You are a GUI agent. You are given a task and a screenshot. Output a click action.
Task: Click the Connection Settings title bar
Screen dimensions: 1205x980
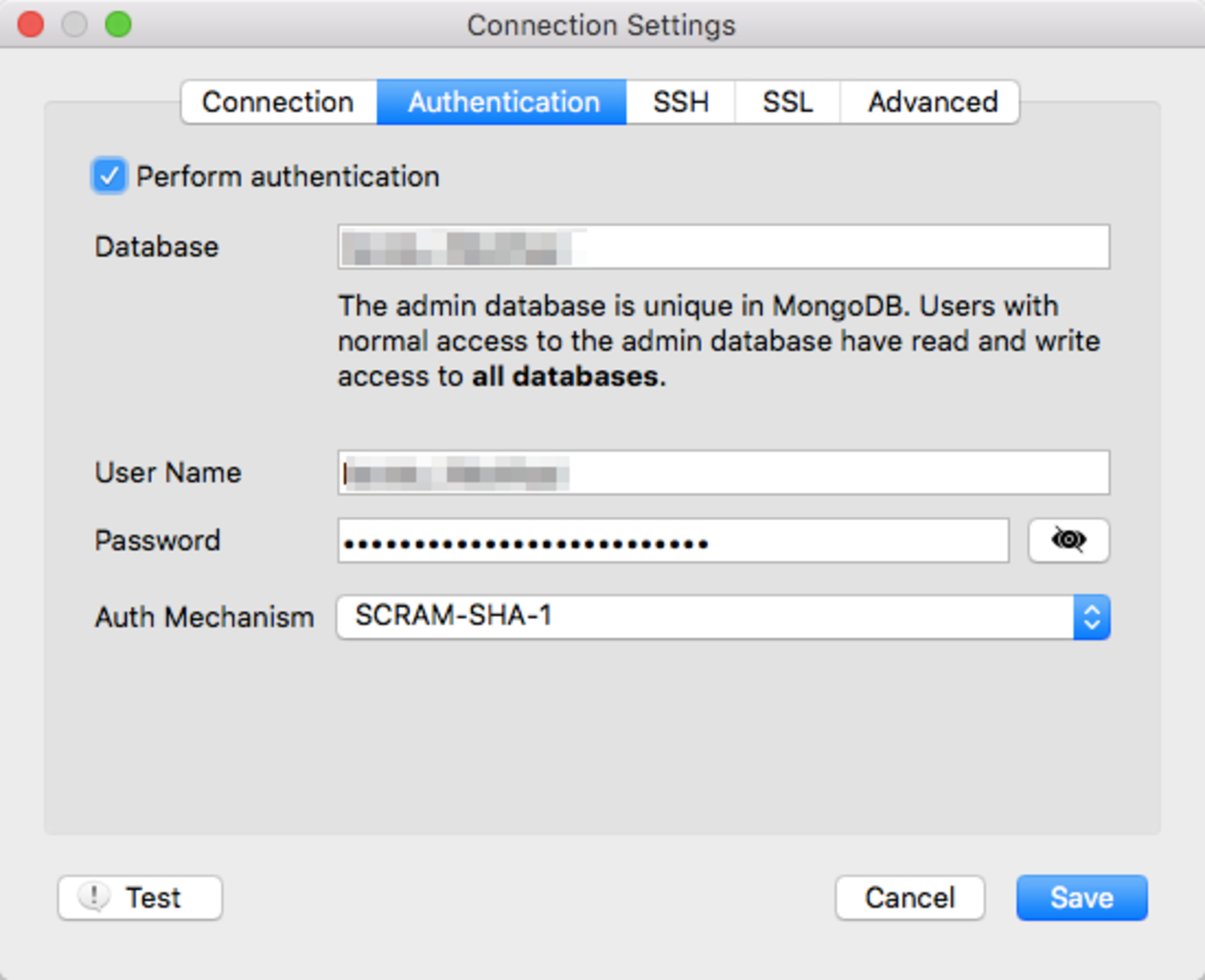tap(601, 25)
